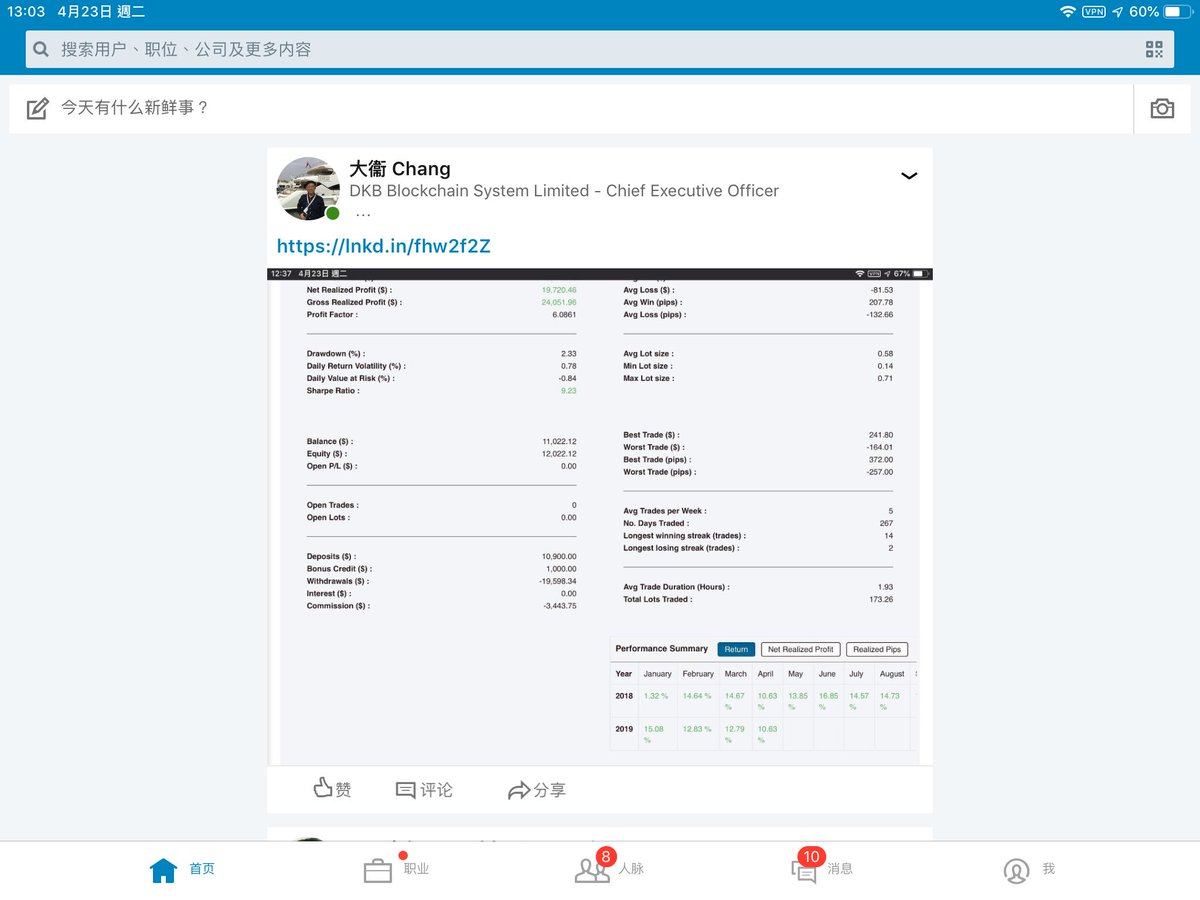
Task: Open the 职业 jobs tab
Action: point(397,869)
